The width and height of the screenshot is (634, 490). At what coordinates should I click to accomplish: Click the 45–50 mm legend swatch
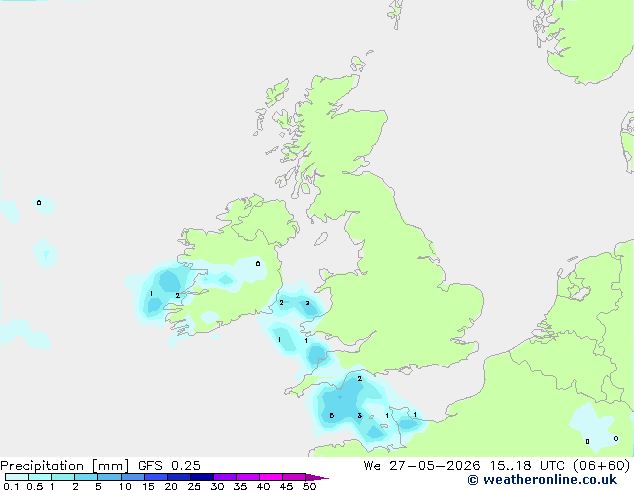click(x=294, y=477)
